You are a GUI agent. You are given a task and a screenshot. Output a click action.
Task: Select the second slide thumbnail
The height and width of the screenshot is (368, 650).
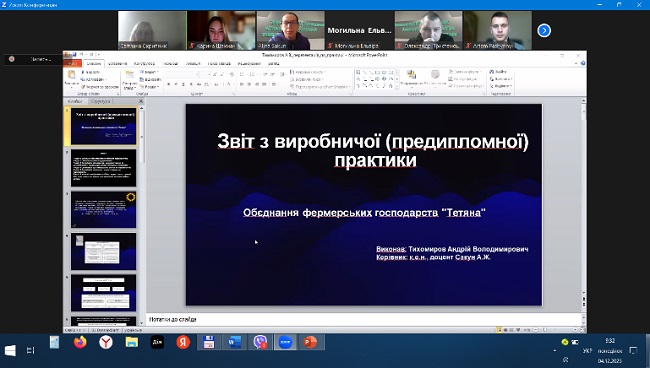click(103, 168)
